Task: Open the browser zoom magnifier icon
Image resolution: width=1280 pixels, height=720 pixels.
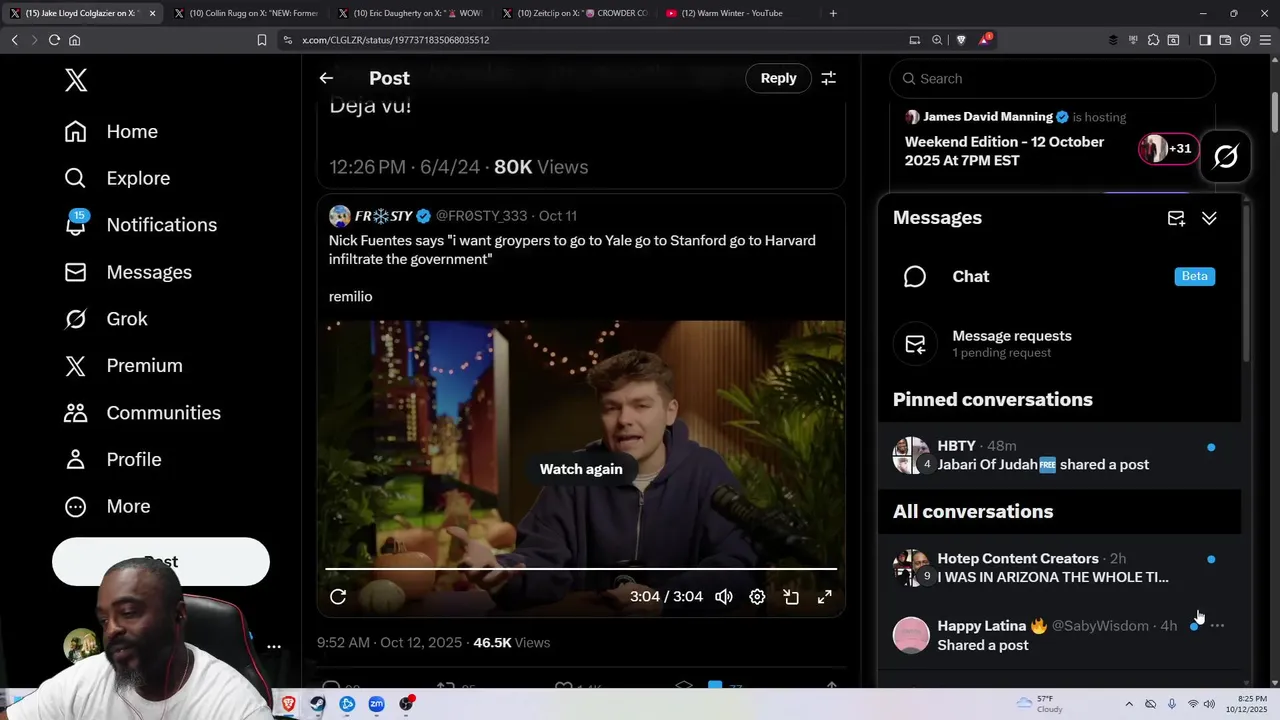Action: (x=937, y=40)
